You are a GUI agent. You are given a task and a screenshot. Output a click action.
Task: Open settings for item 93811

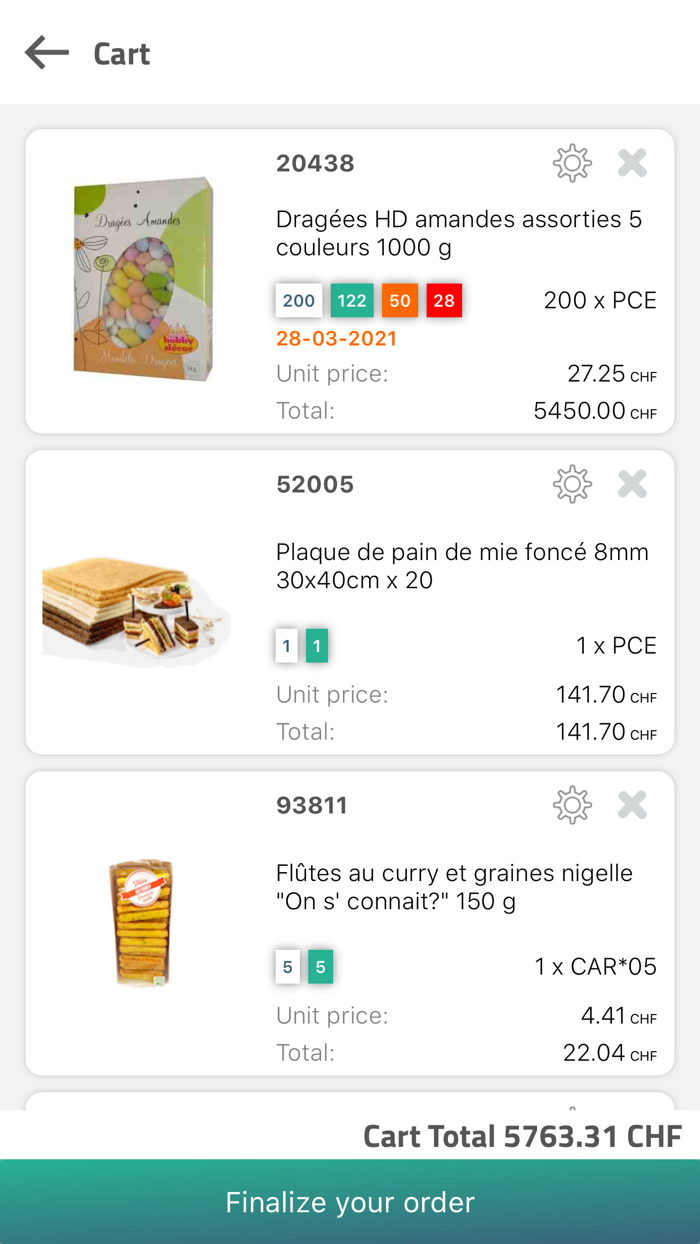point(571,805)
